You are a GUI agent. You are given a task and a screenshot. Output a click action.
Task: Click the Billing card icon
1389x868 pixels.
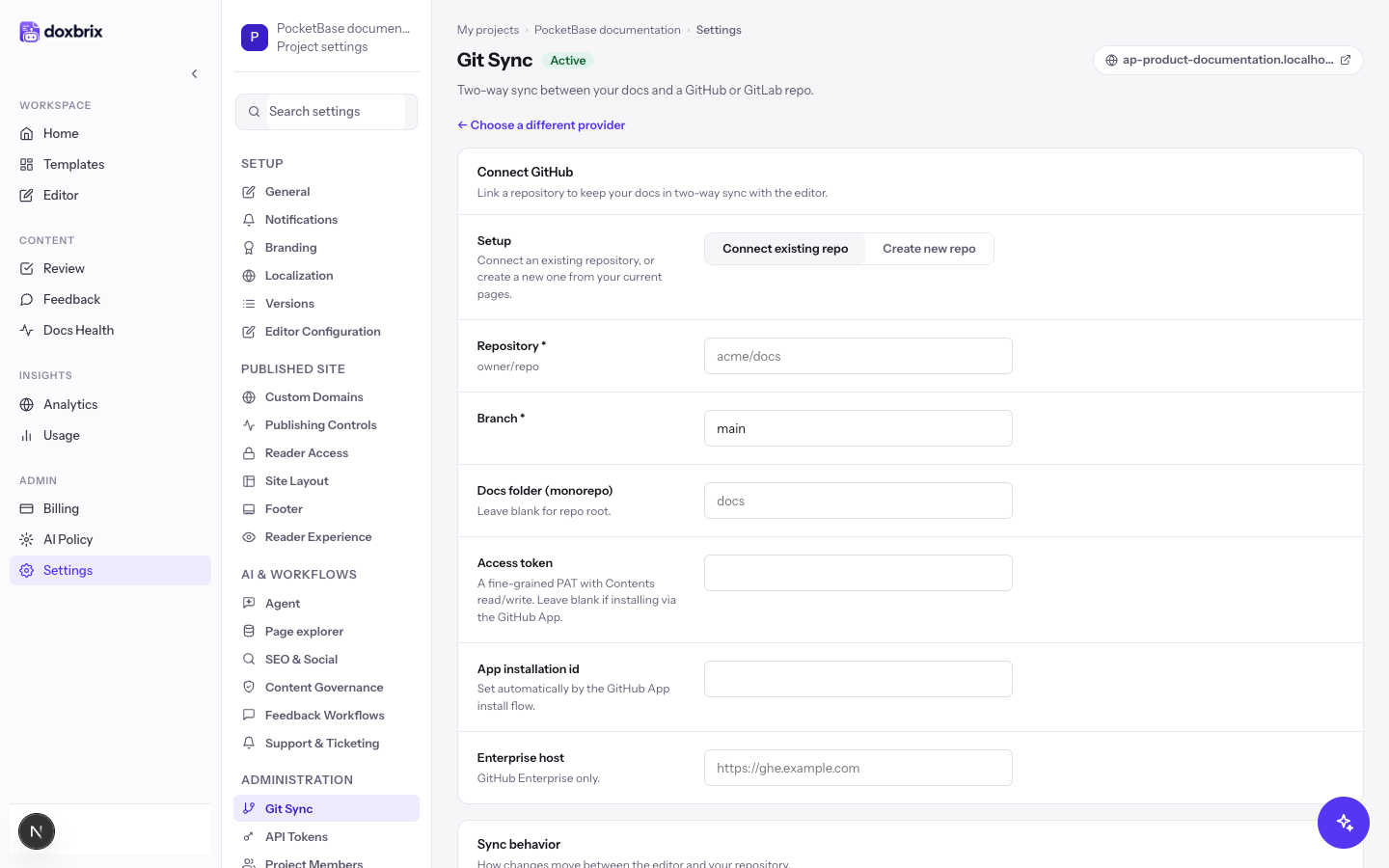(27, 508)
